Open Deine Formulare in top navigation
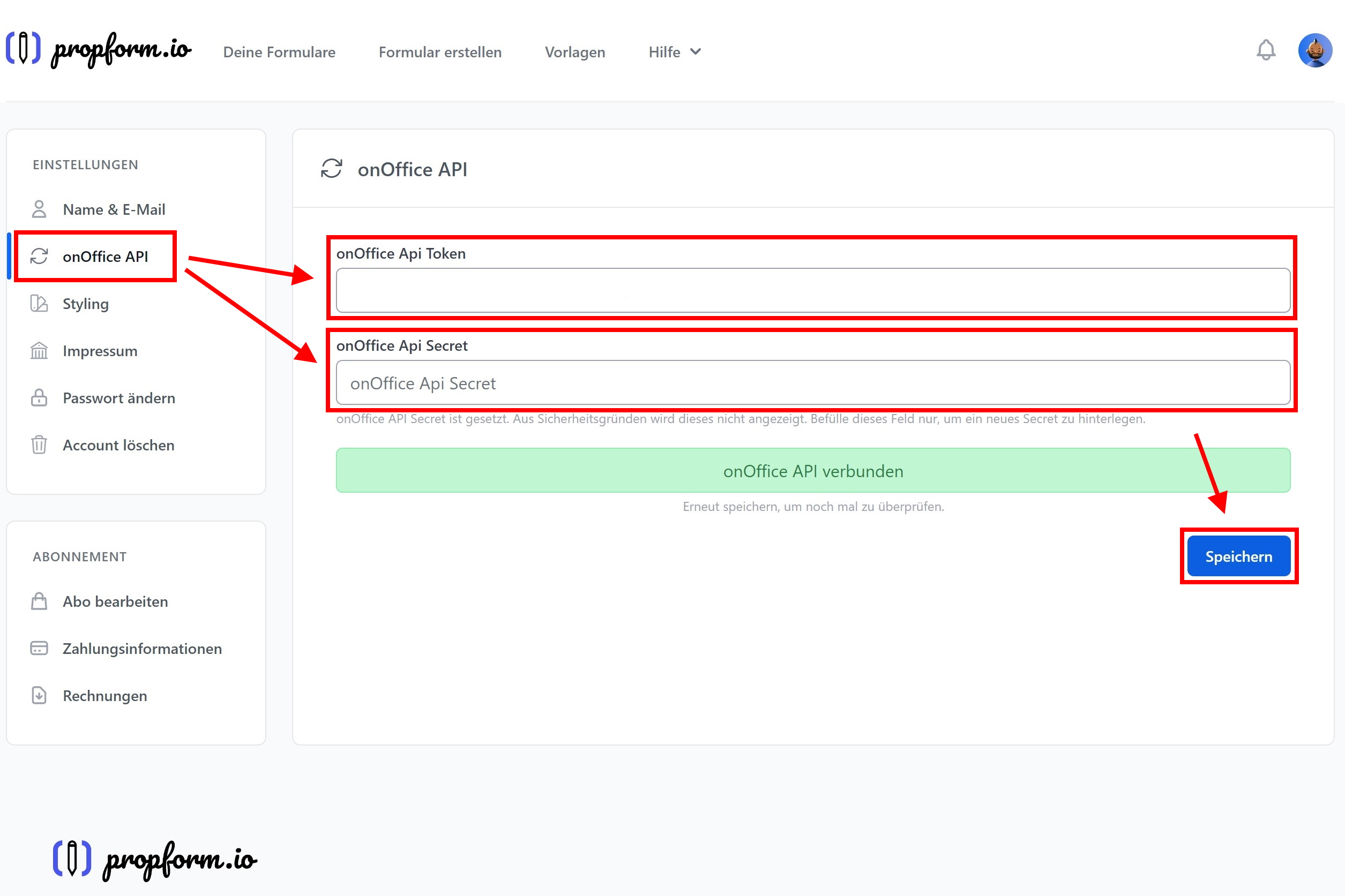Viewport: 1345px width, 896px height. 279,52
